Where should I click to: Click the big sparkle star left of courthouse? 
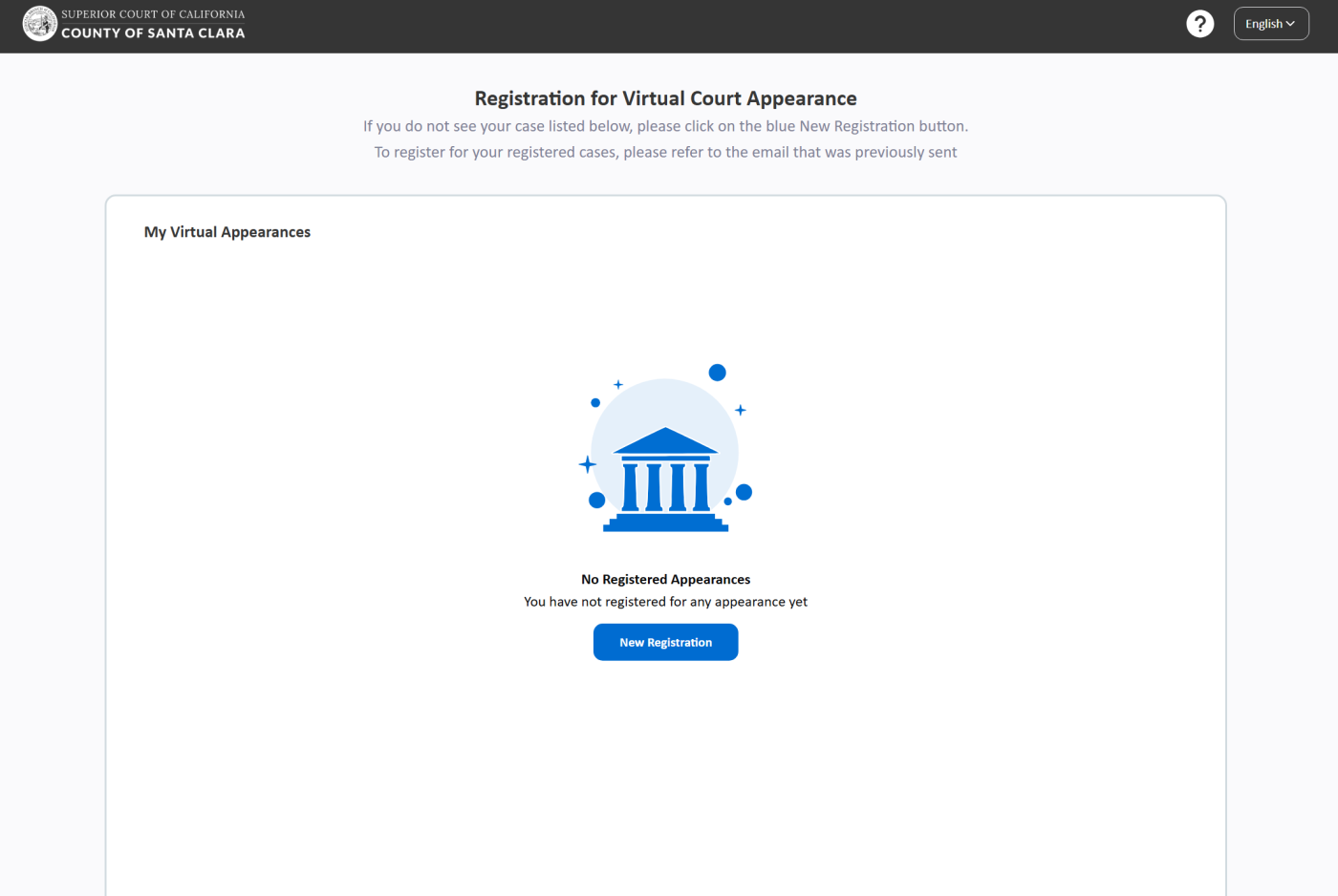[588, 464]
